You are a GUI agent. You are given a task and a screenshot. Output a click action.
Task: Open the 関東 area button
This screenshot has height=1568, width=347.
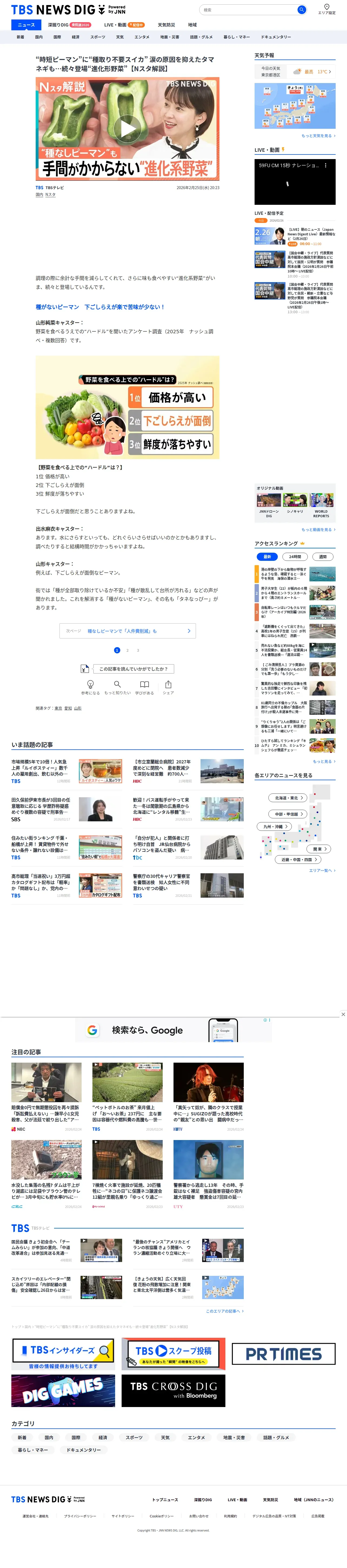click(319, 848)
